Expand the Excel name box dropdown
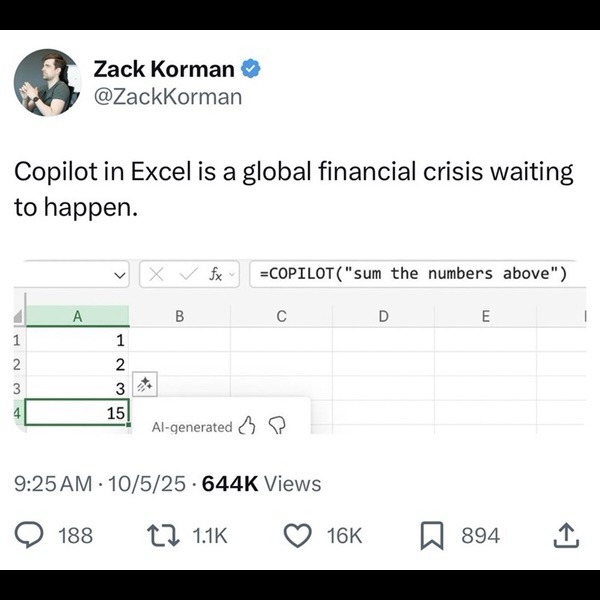This screenshot has height=600, width=600. pyautogui.click(x=119, y=274)
